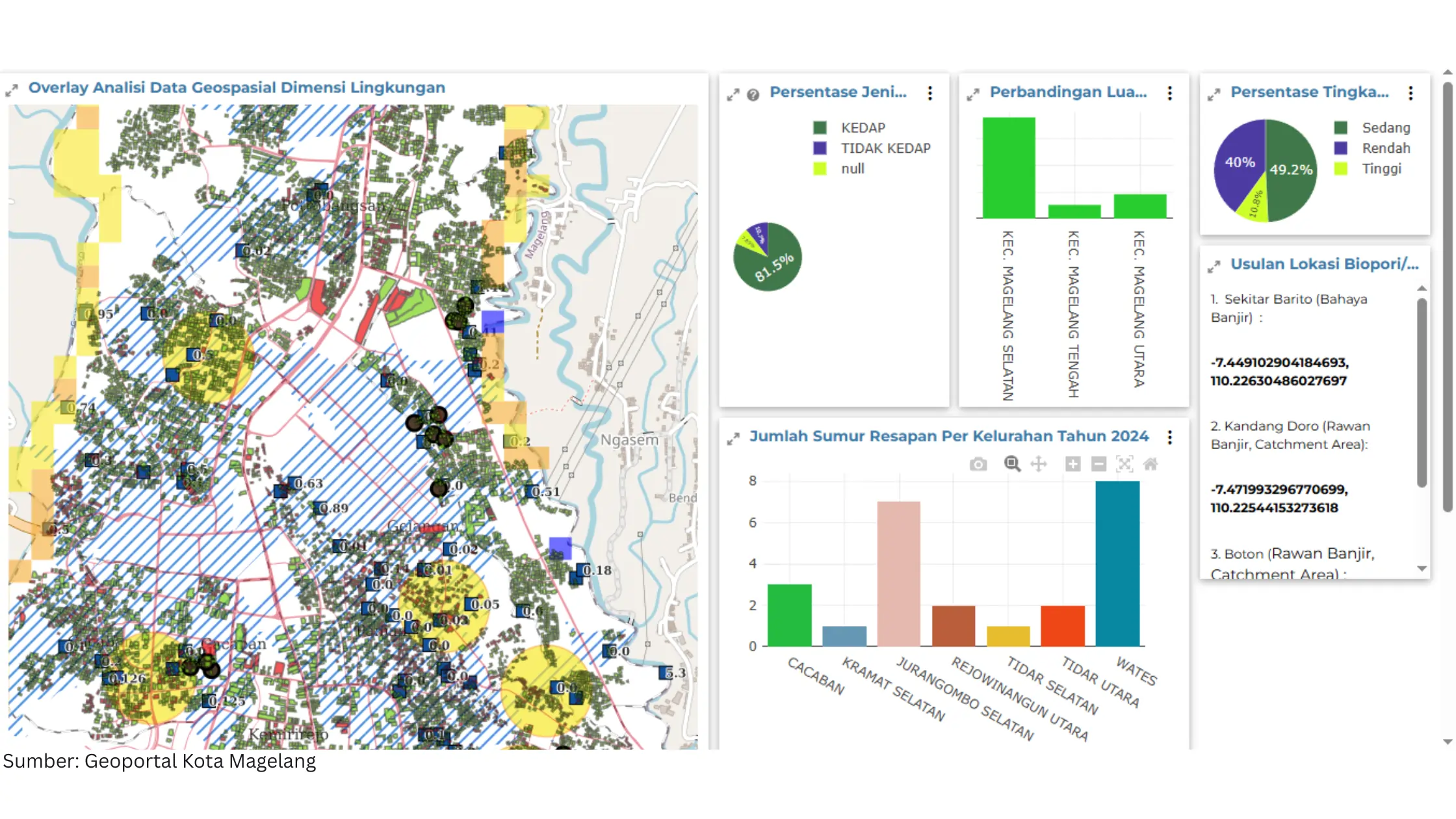
Task: Toggle TIDAK KEDAP legend entry
Action: tap(885, 148)
